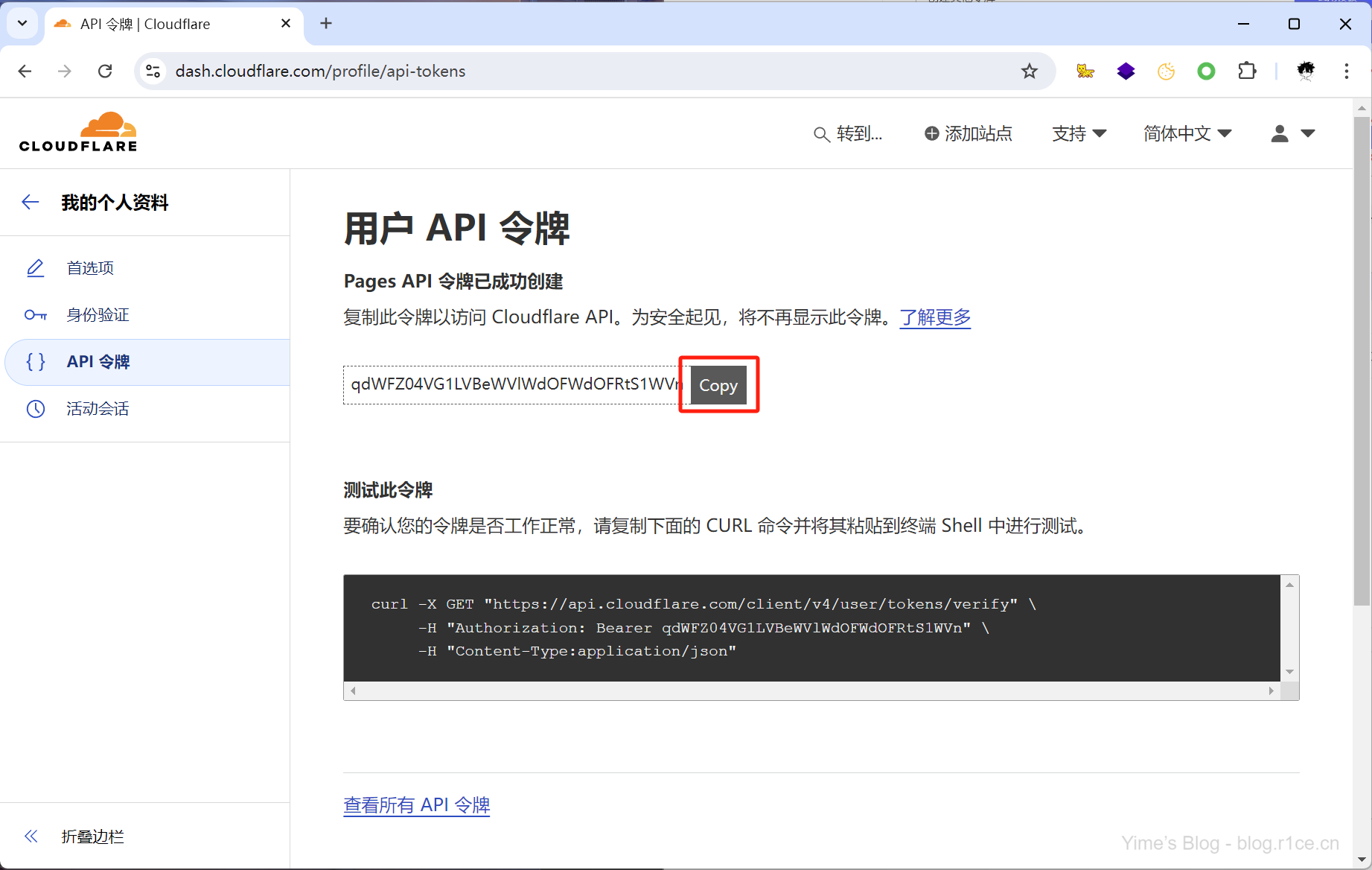This screenshot has width=1372, height=870.
Task: Click the API token text field
Action: (512, 384)
